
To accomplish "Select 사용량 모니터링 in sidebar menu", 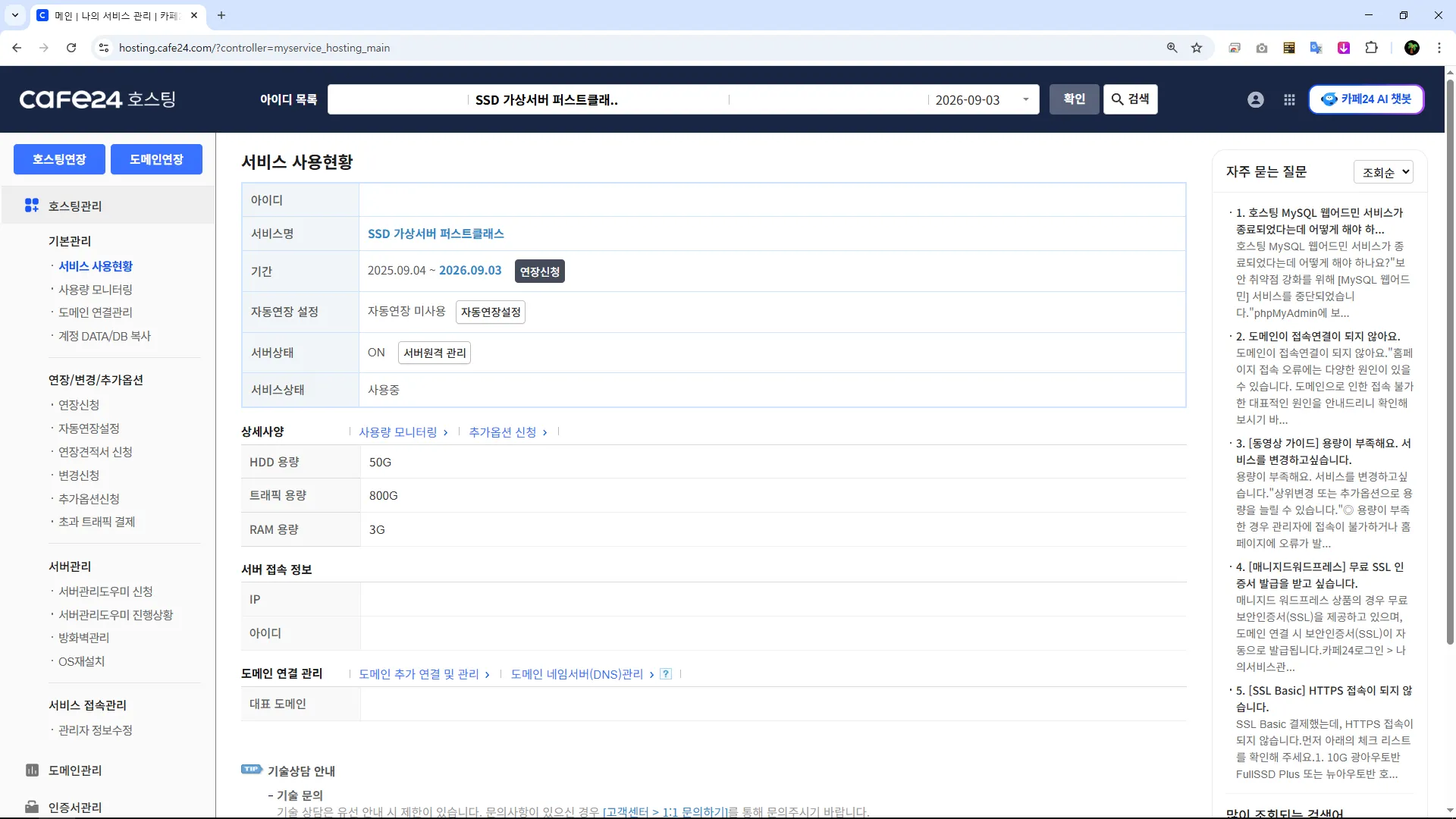I will tap(96, 290).
